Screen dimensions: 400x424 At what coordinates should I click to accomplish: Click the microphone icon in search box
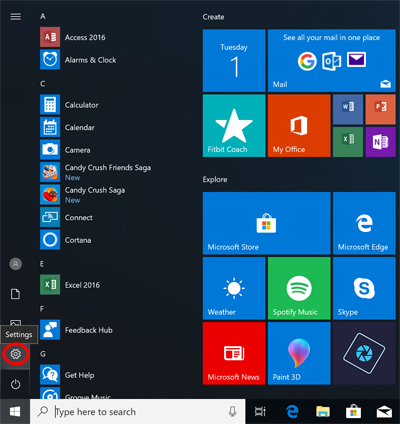pos(233,411)
